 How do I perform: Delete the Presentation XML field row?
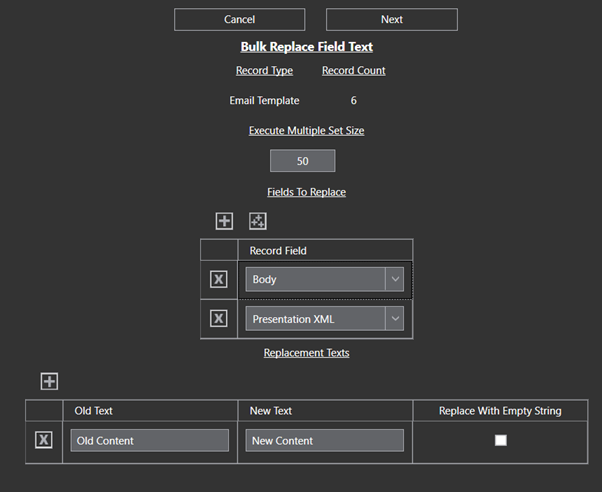(x=219, y=319)
